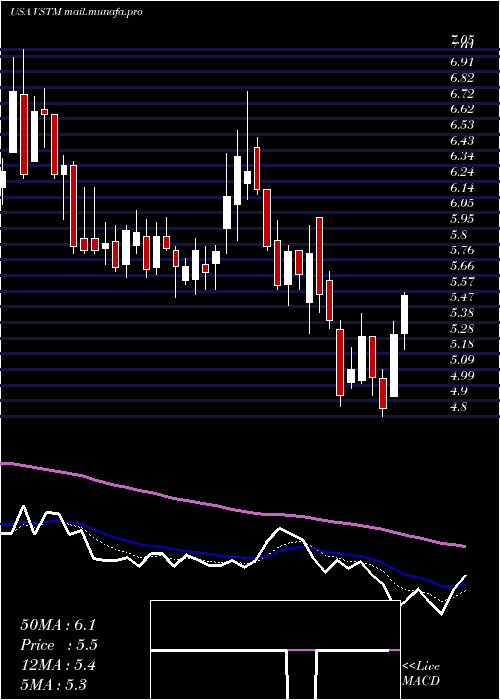Screen dimensions: 500x700
Task: Click the 6.34 price axis label
Action: coord(462,156)
